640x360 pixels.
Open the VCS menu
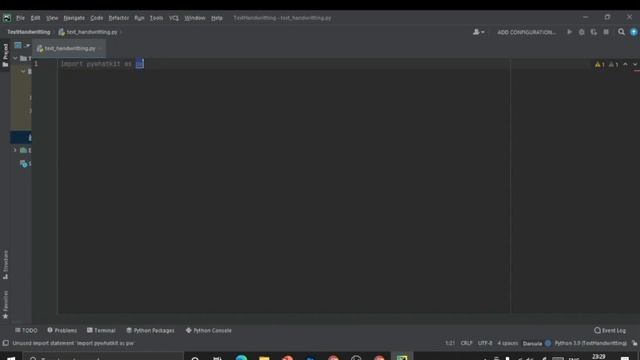point(174,18)
